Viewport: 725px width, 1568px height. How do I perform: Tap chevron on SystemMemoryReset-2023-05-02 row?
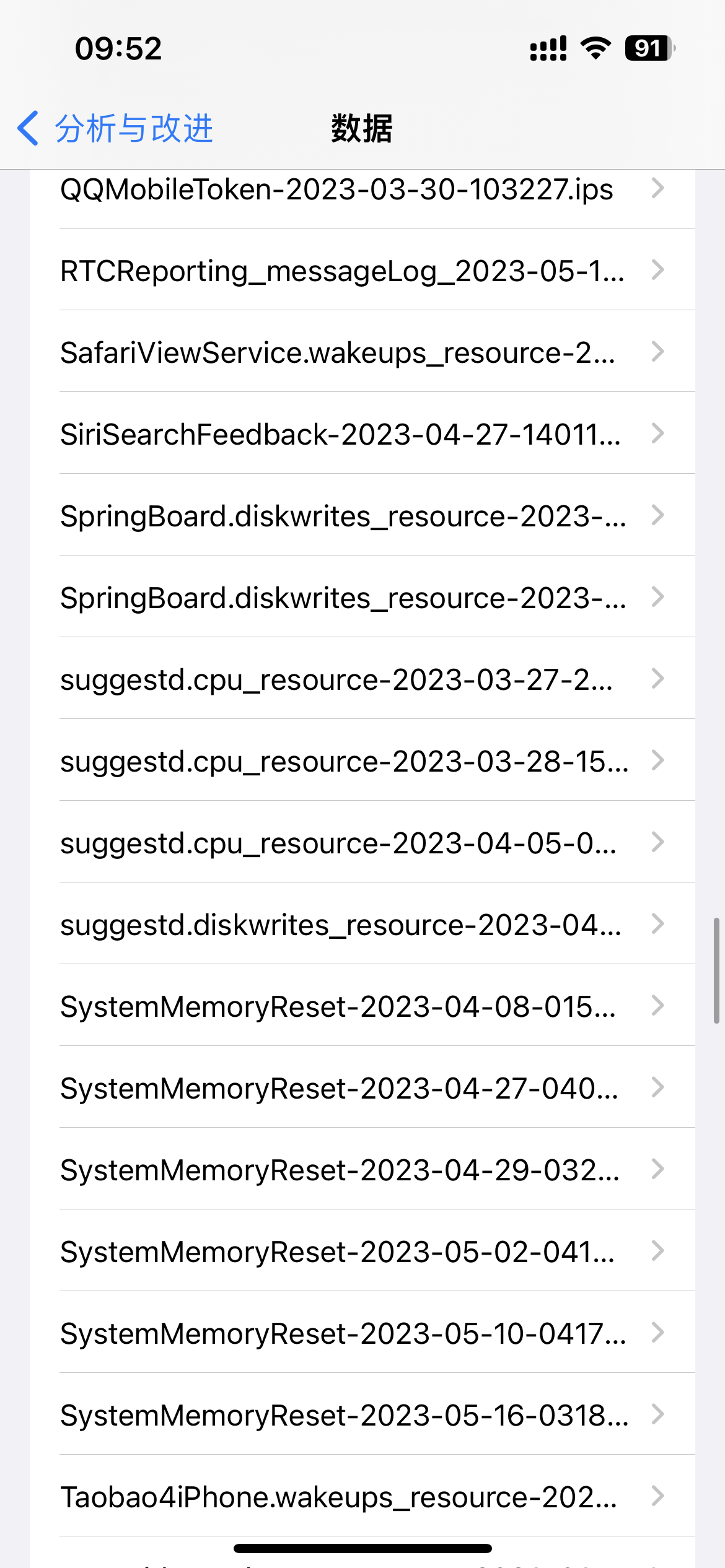pyautogui.click(x=658, y=1251)
